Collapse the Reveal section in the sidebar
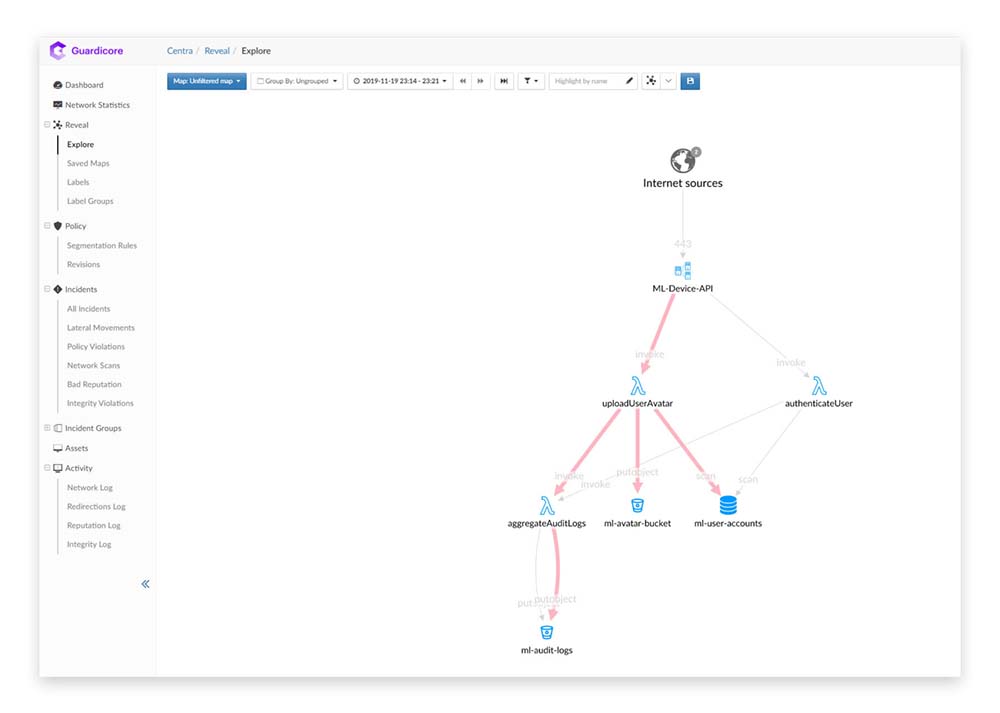This screenshot has width=1000, height=713. [47, 125]
